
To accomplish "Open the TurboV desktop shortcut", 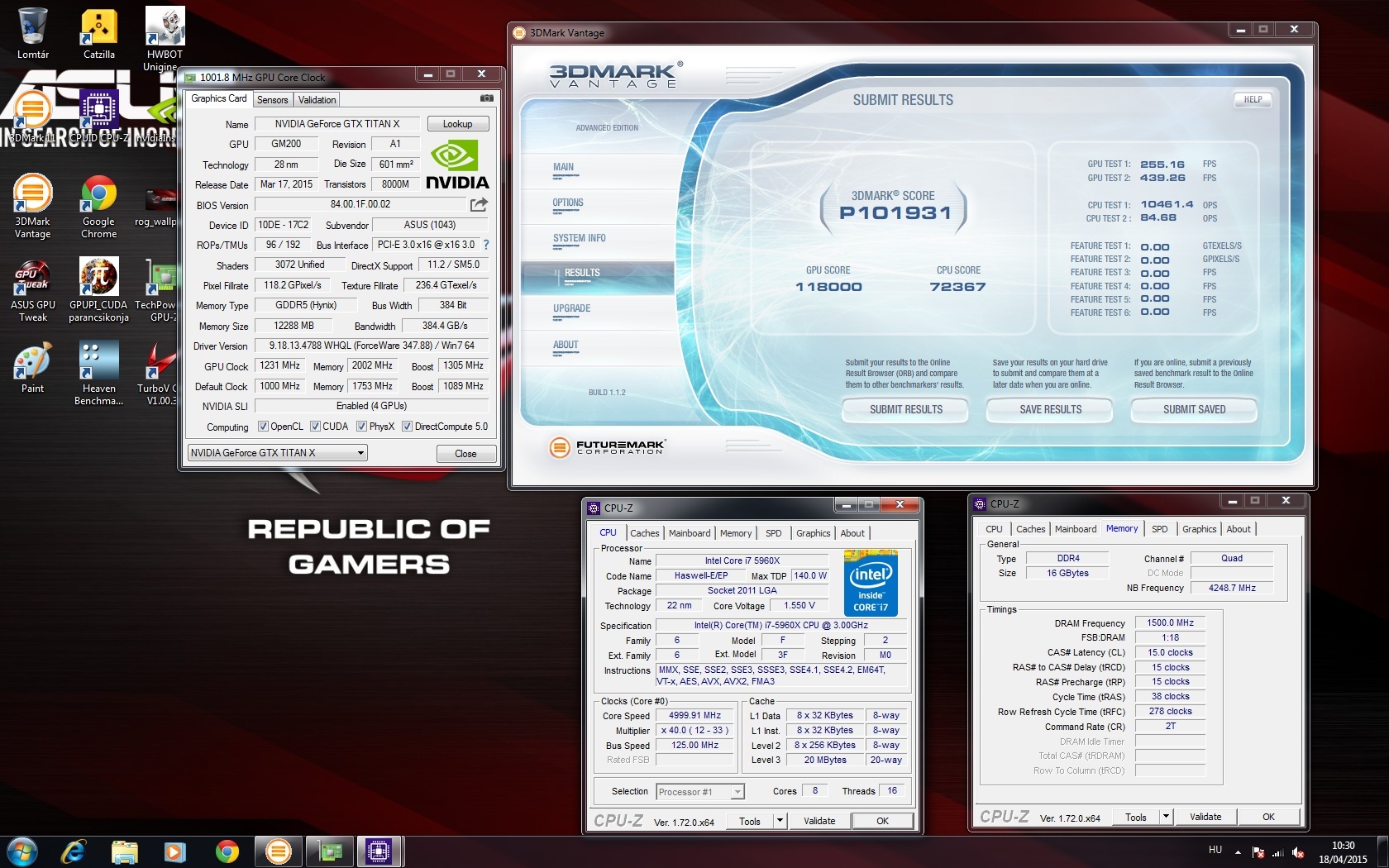I will pos(159,374).
